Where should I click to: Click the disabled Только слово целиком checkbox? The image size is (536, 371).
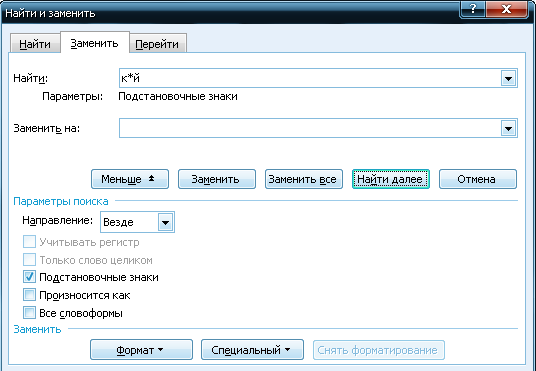(x=29, y=260)
